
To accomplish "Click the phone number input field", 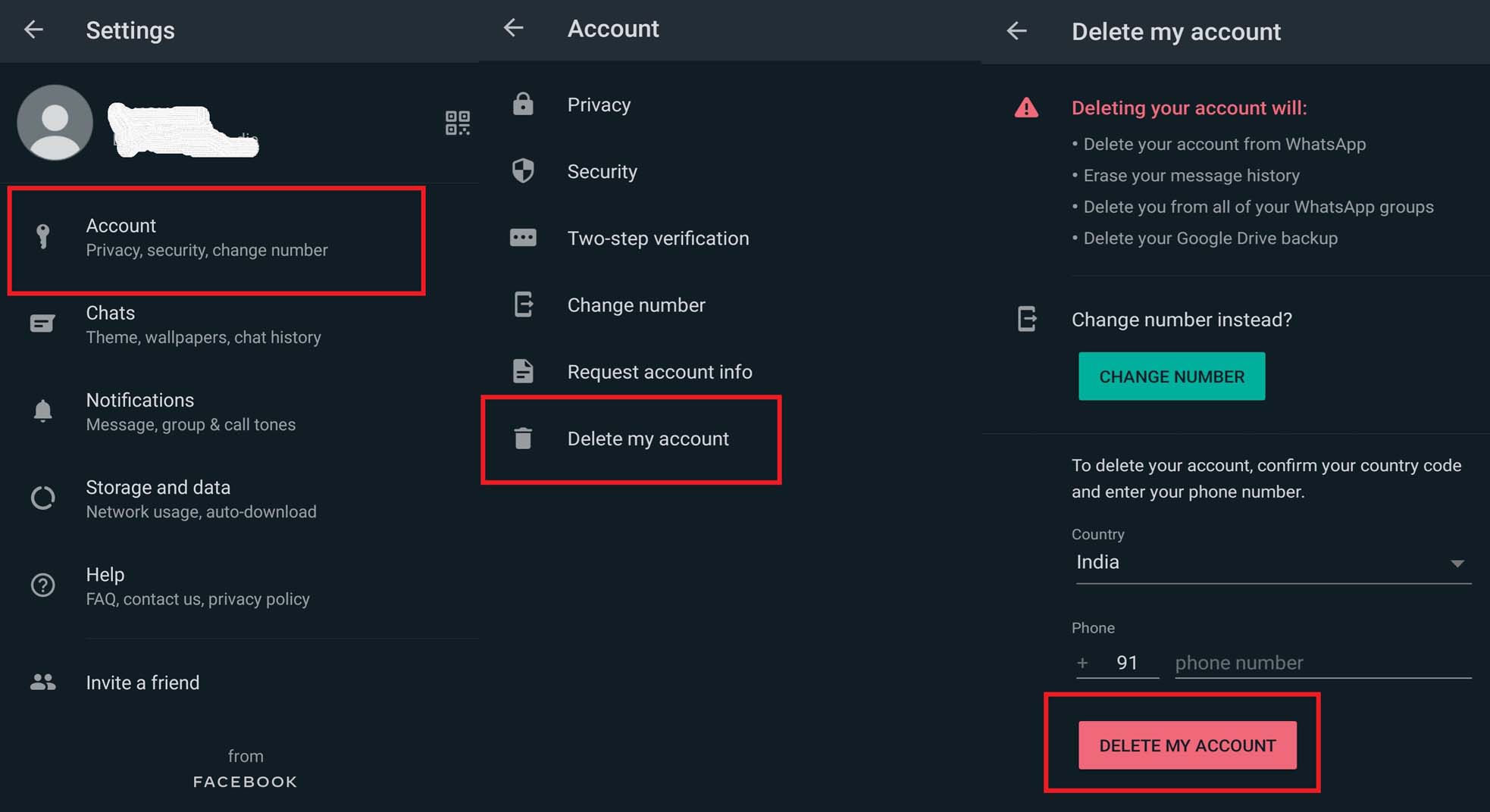I will point(1323,663).
